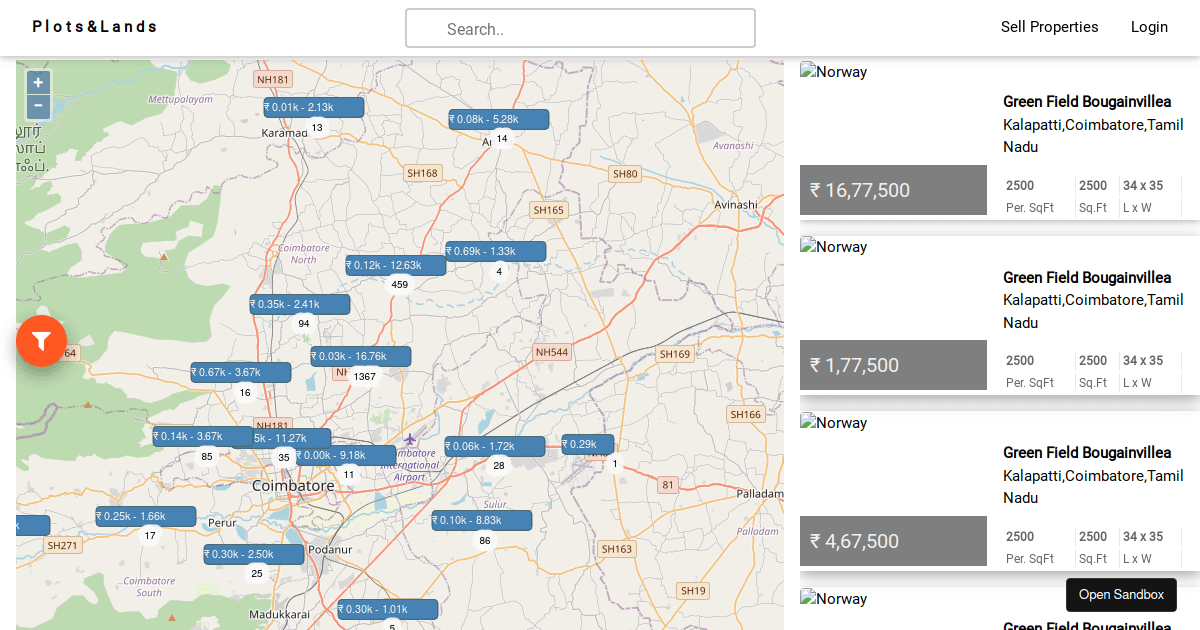
Task: Click the ₹ 0.35k - 2.41k price label
Action: (x=300, y=304)
